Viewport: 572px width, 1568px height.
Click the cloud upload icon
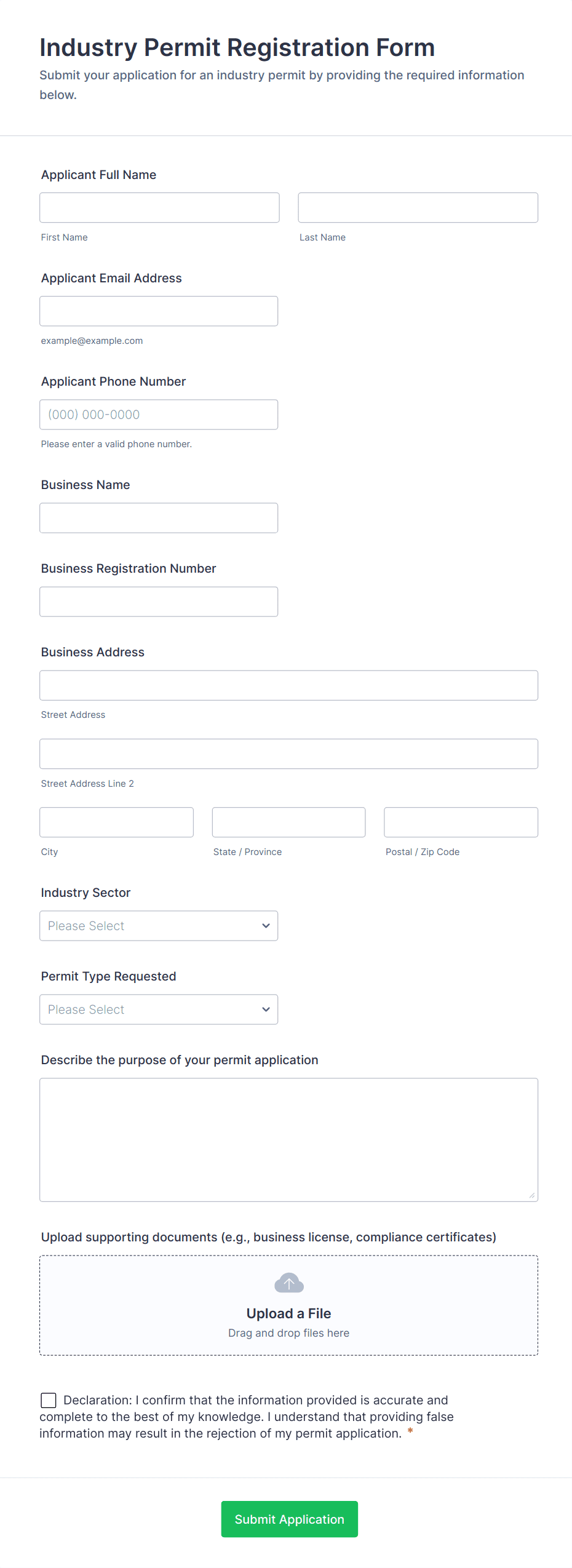click(288, 1283)
